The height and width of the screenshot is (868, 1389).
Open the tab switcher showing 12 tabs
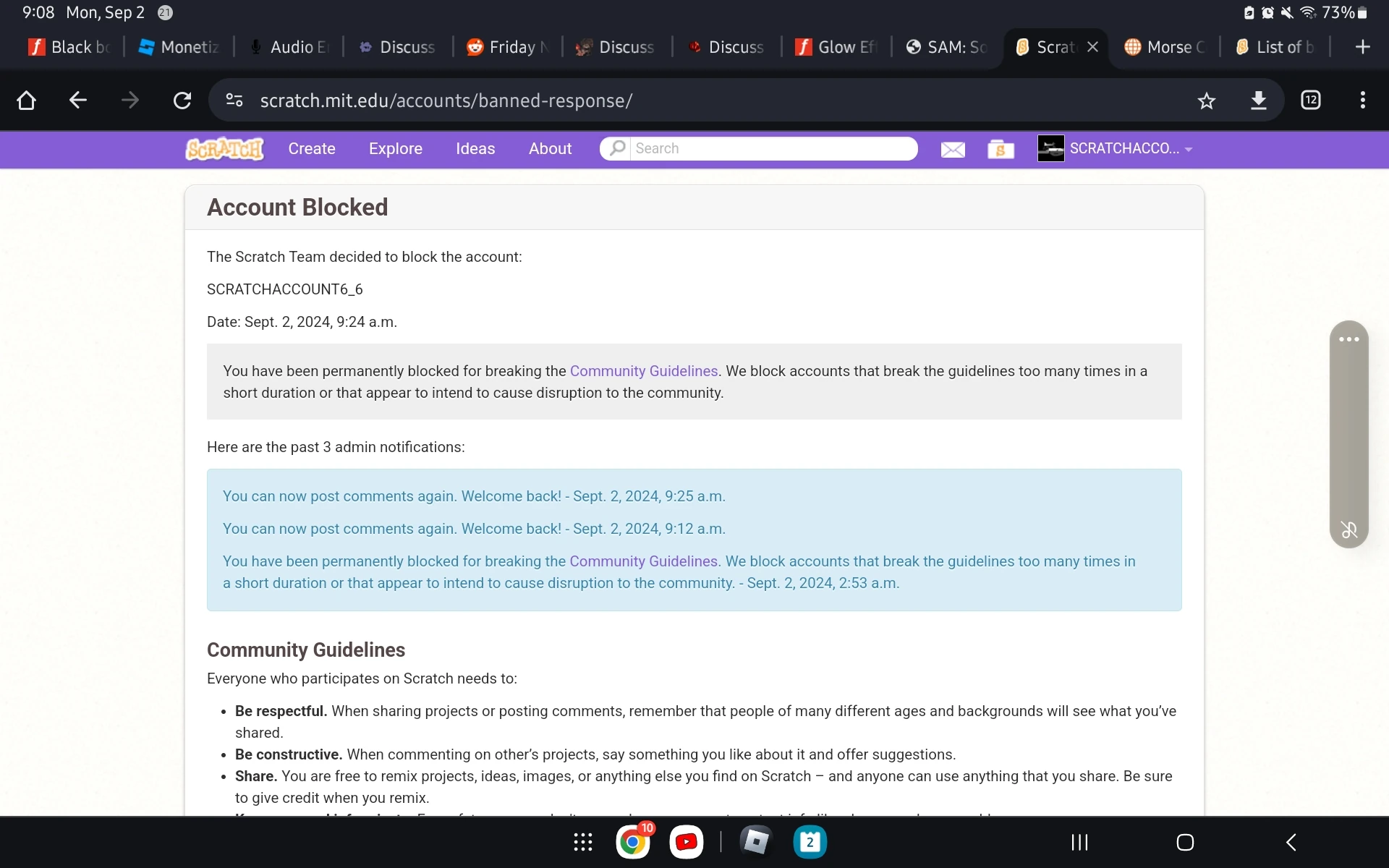[x=1310, y=101]
